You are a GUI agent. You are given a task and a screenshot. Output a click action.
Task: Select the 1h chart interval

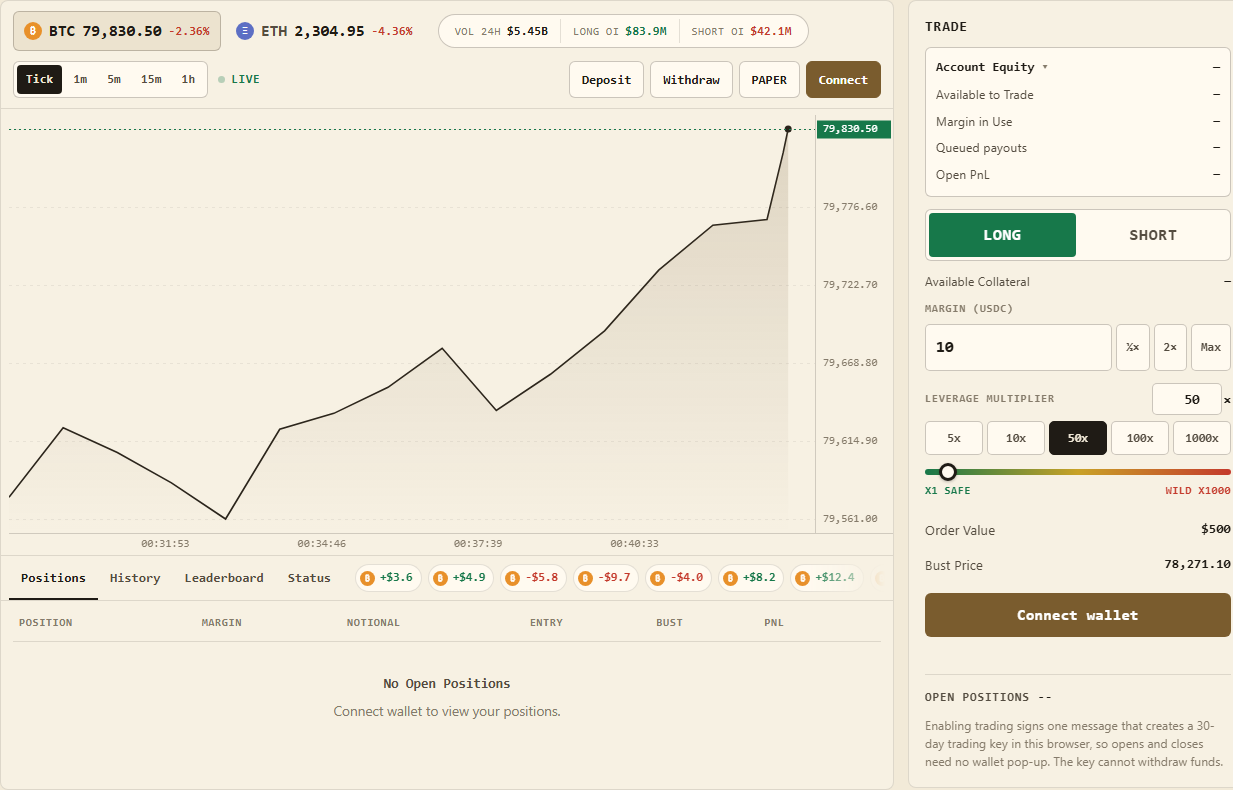click(x=188, y=79)
